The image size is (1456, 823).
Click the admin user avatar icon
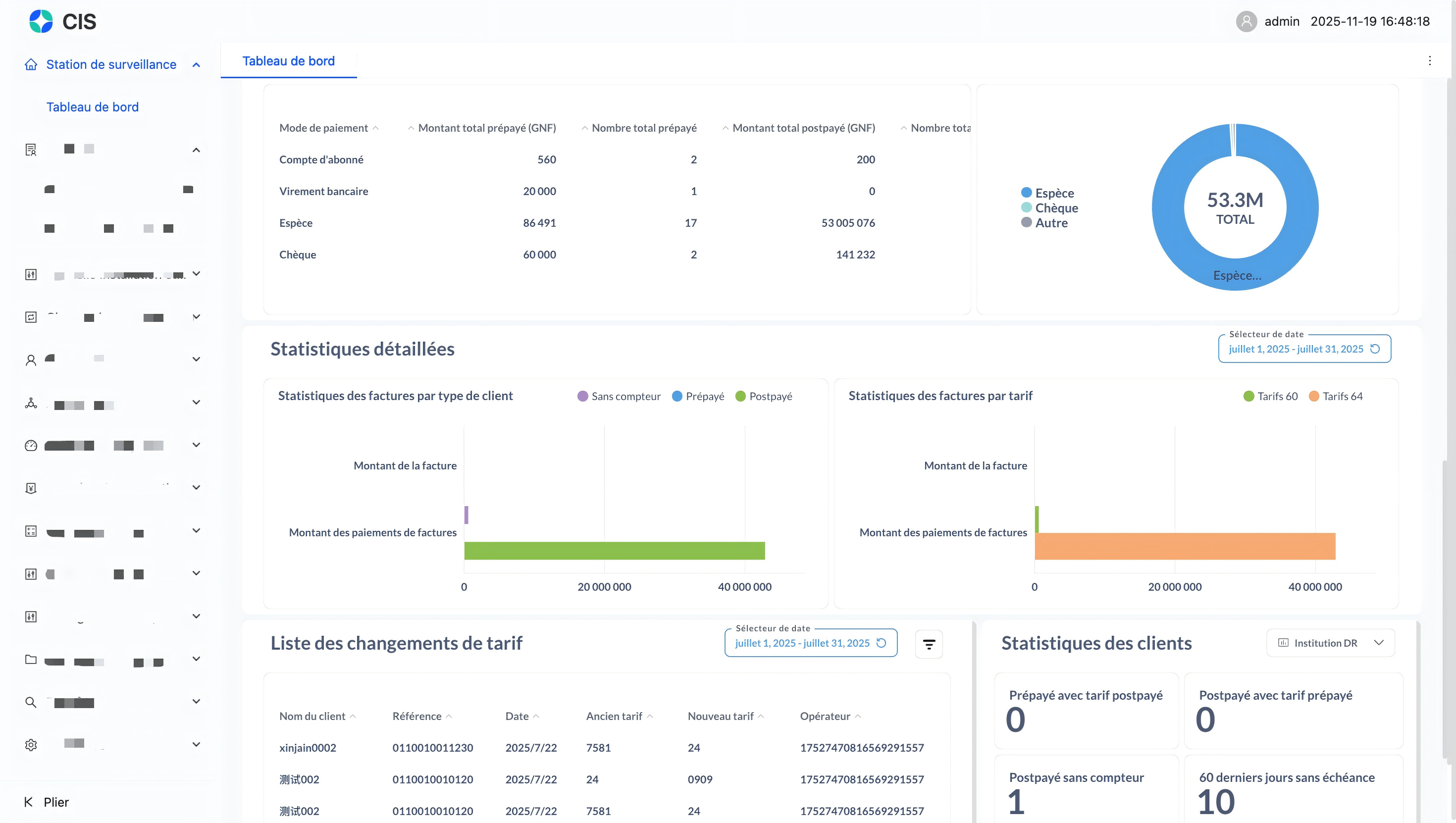tap(1246, 21)
